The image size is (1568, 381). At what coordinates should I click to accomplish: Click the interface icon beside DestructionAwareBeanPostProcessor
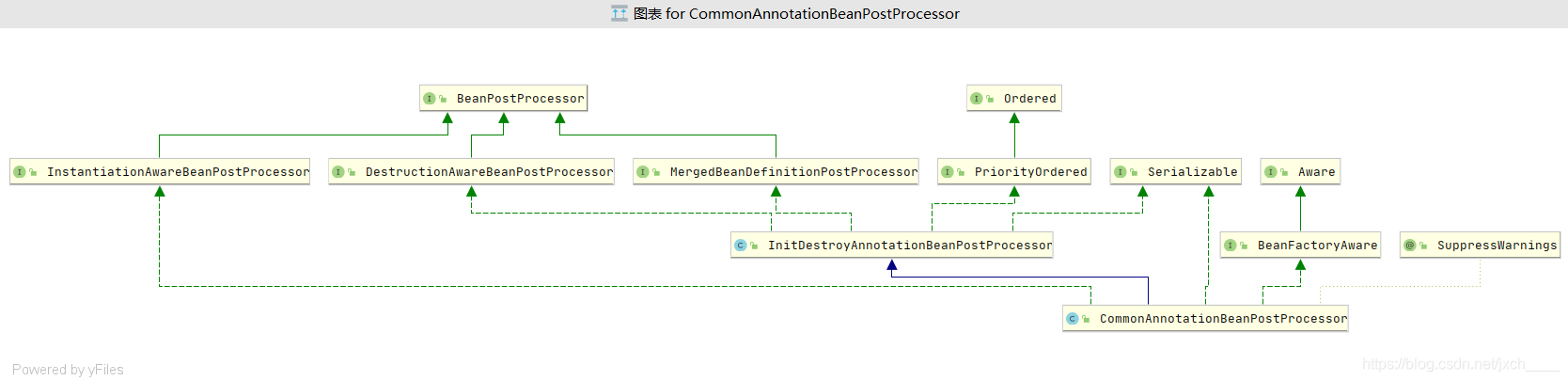[x=338, y=172]
